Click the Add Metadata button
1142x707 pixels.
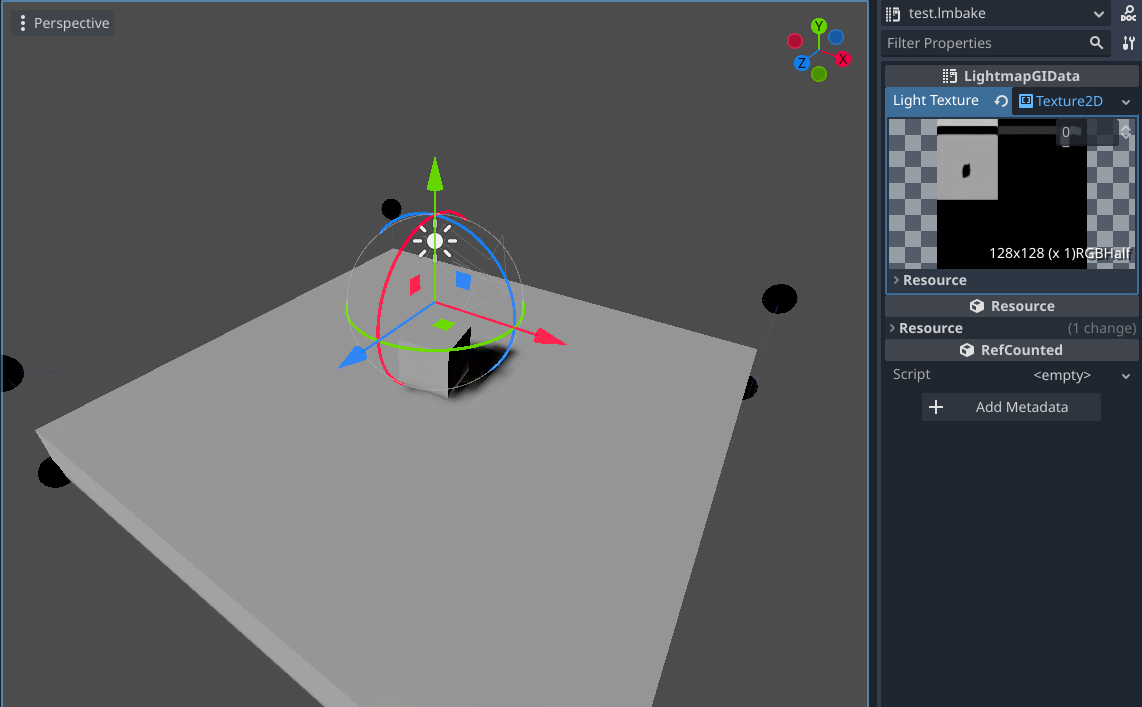click(x=1011, y=407)
